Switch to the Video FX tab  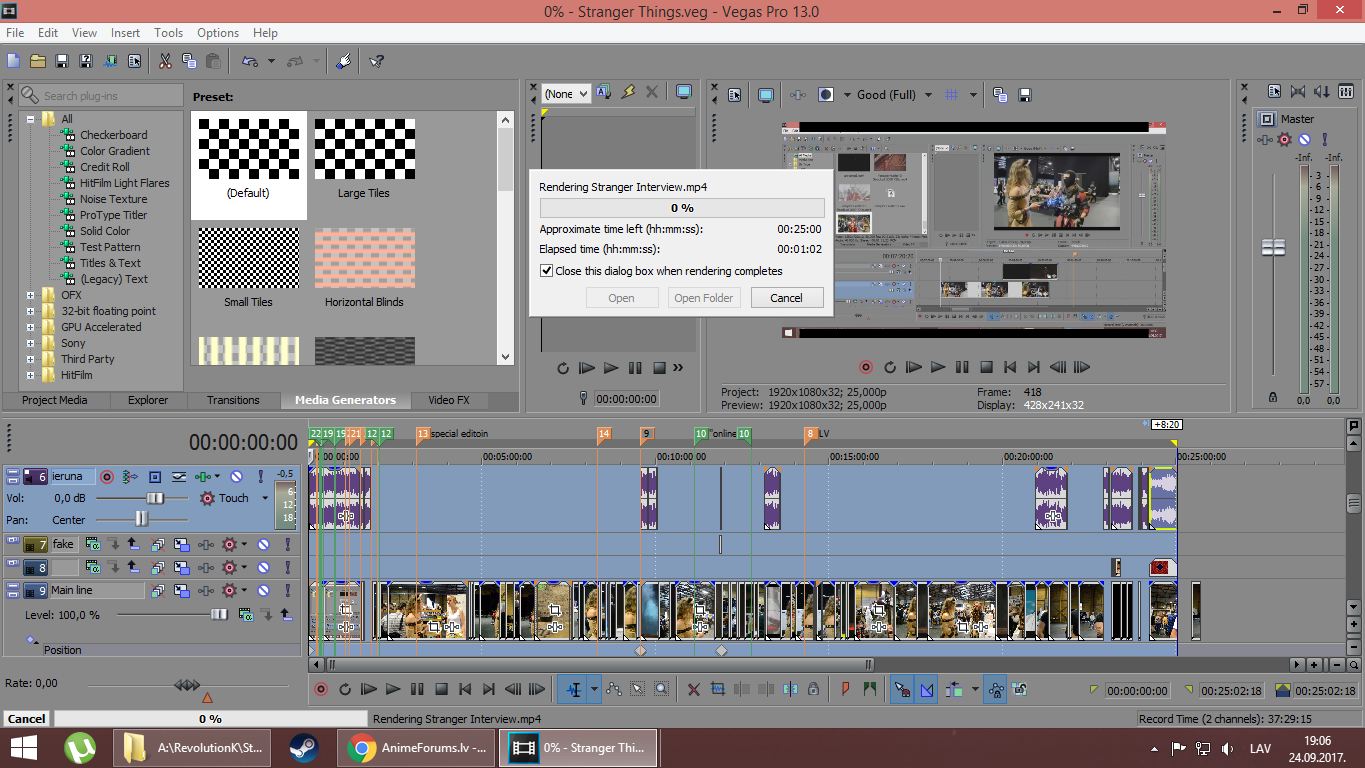(449, 400)
